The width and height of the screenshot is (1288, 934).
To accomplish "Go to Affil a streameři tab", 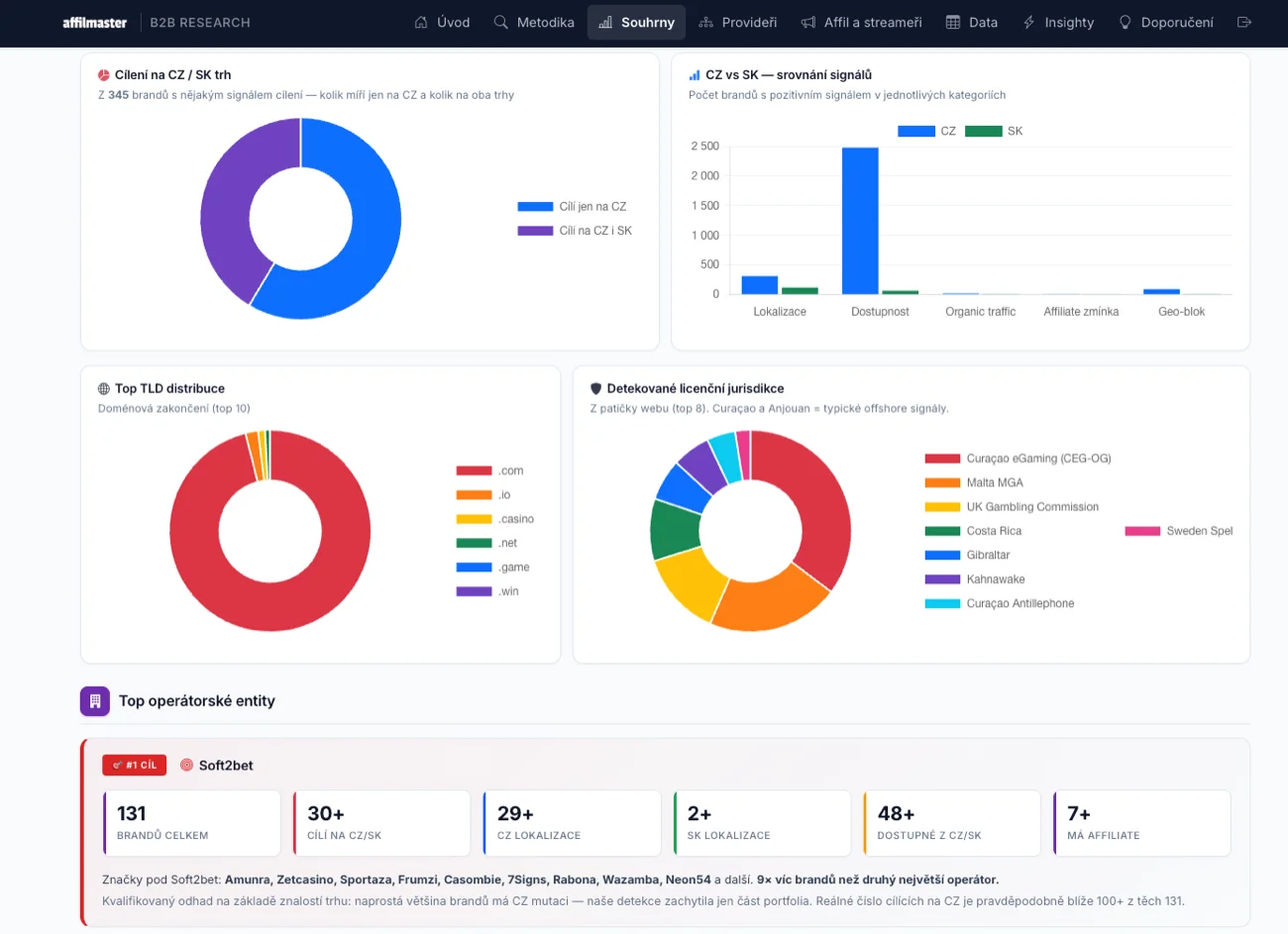I will point(862,22).
